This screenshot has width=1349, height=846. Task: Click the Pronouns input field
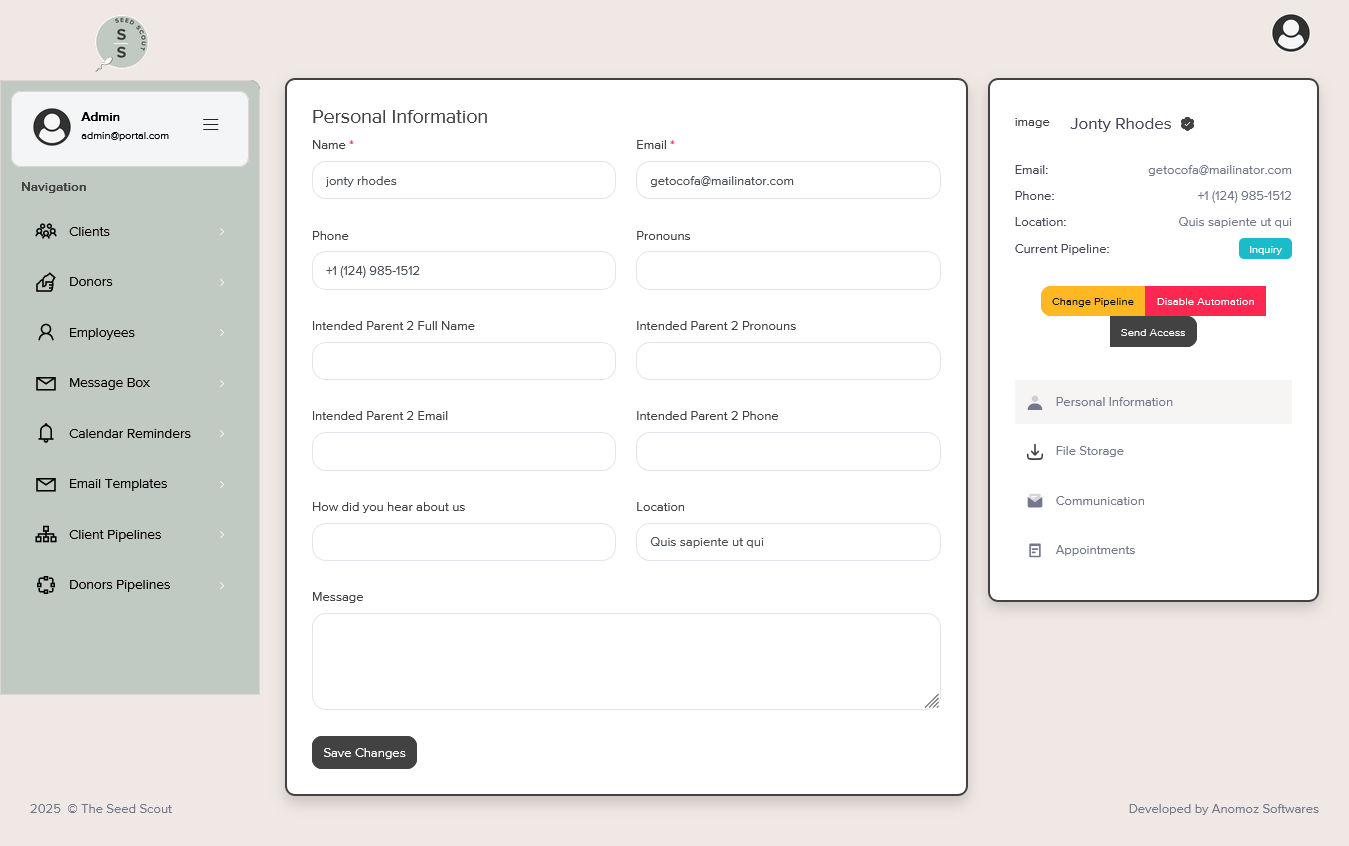(x=788, y=270)
